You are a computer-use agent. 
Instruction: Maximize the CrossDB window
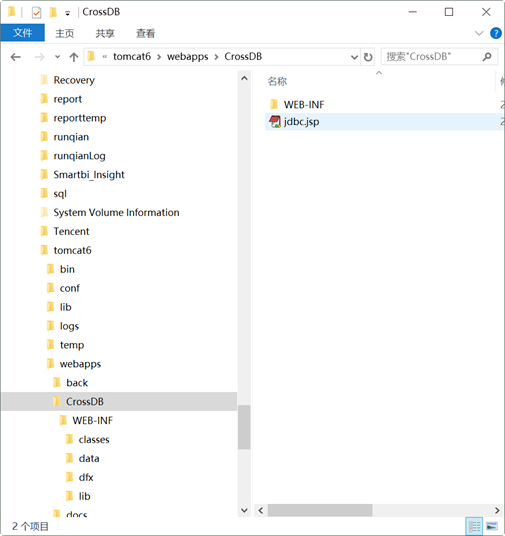coord(449,12)
